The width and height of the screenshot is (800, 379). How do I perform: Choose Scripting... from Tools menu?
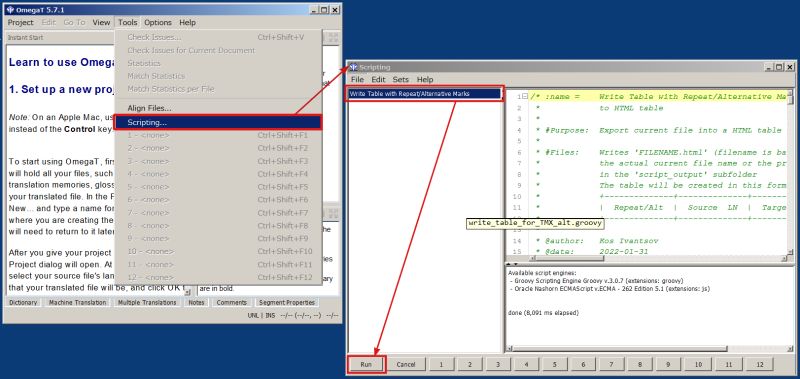pyautogui.click(x=218, y=122)
